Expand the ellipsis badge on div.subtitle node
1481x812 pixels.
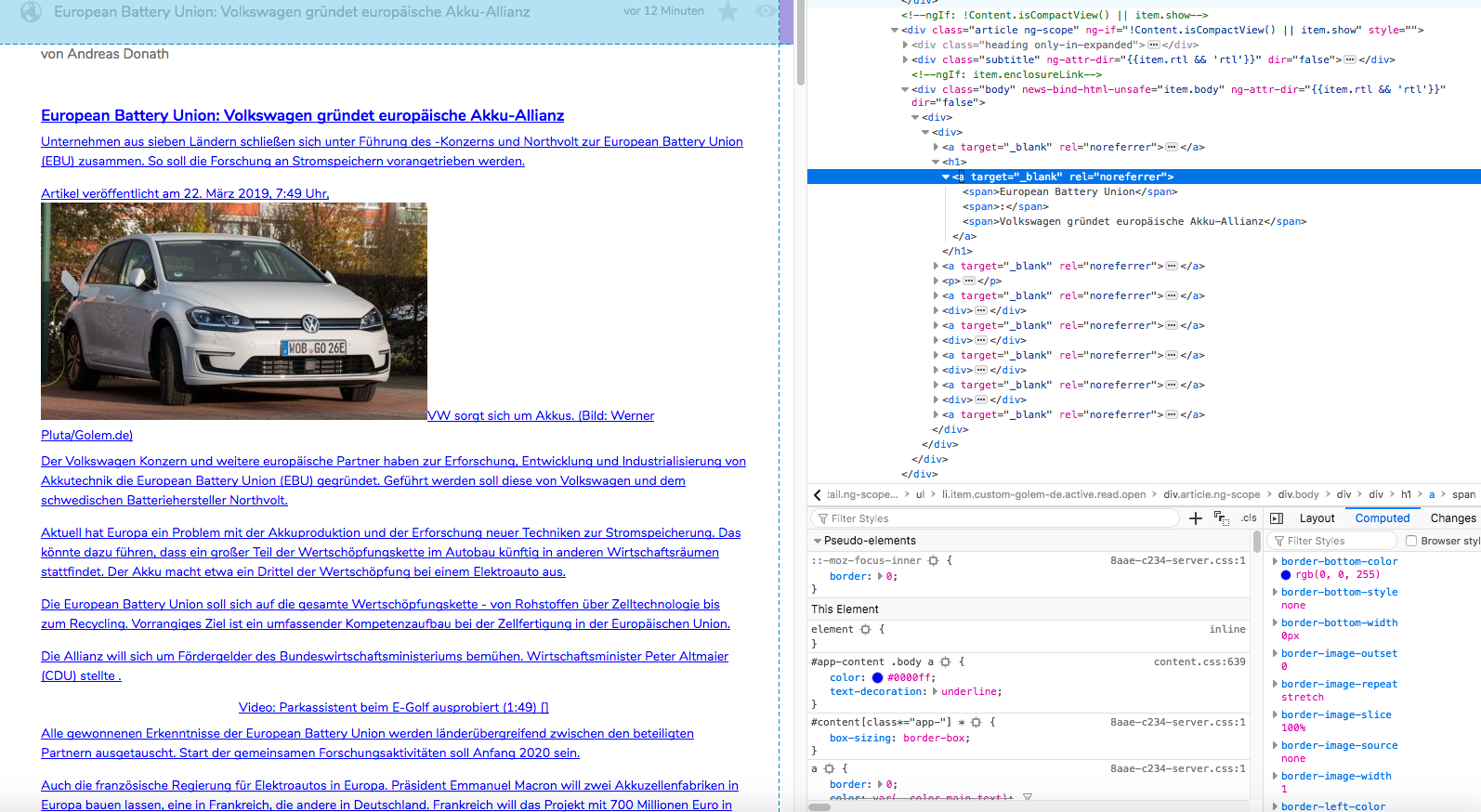coord(1350,59)
